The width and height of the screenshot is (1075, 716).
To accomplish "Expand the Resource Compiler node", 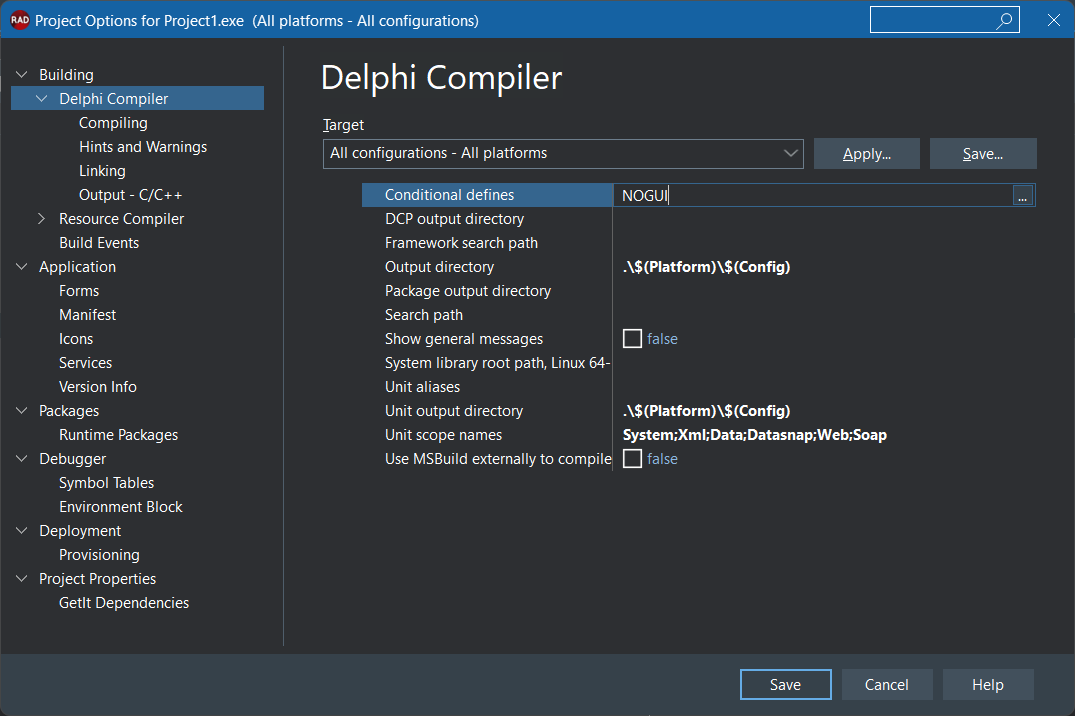I will pos(42,219).
